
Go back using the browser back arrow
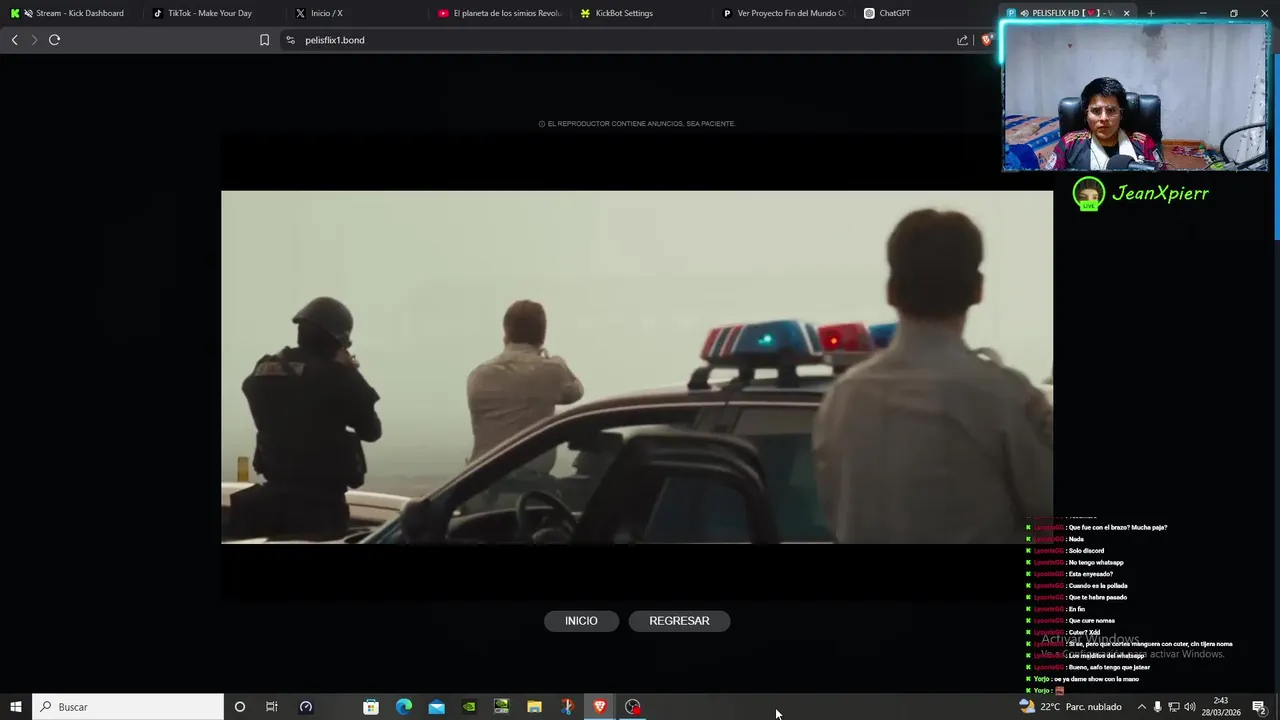pos(14,40)
